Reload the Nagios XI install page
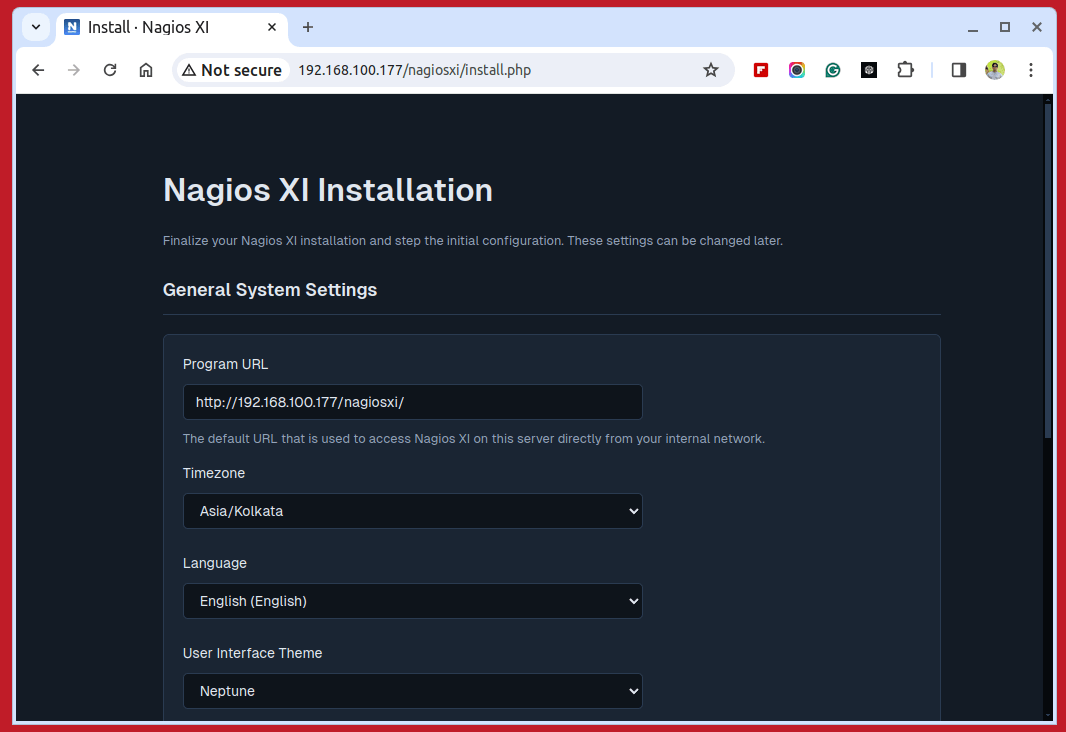 [x=110, y=70]
